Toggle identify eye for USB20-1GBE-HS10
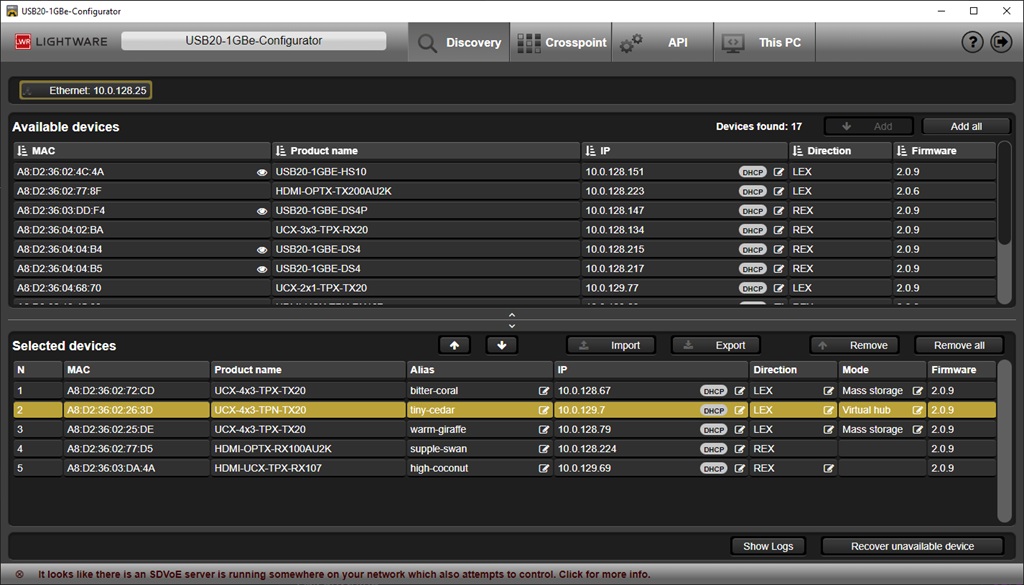Screen dimensions: 1024x585 (x=262, y=172)
